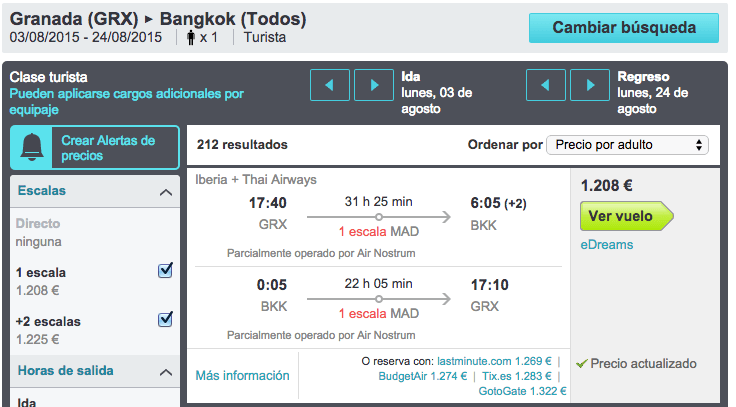Click the green checkmark by Precio actualizado
The height and width of the screenshot is (407, 736).
tap(581, 363)
